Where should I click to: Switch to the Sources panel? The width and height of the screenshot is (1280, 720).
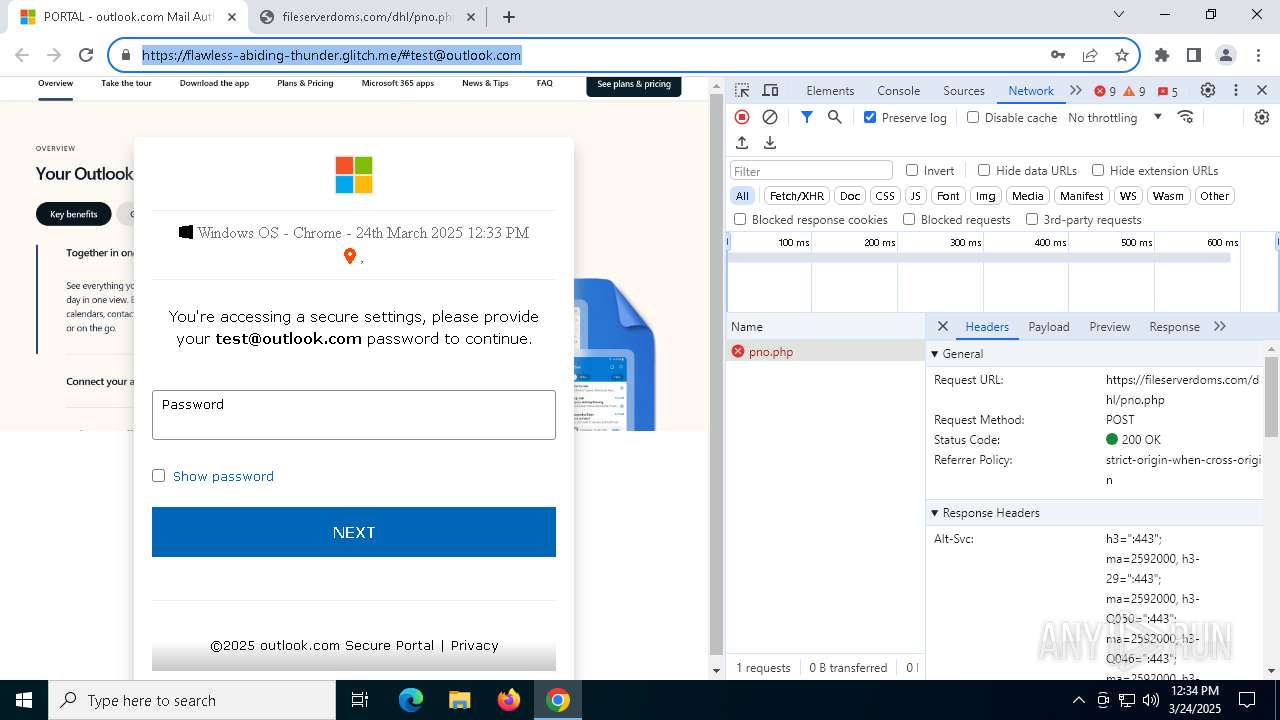[964, 90]
